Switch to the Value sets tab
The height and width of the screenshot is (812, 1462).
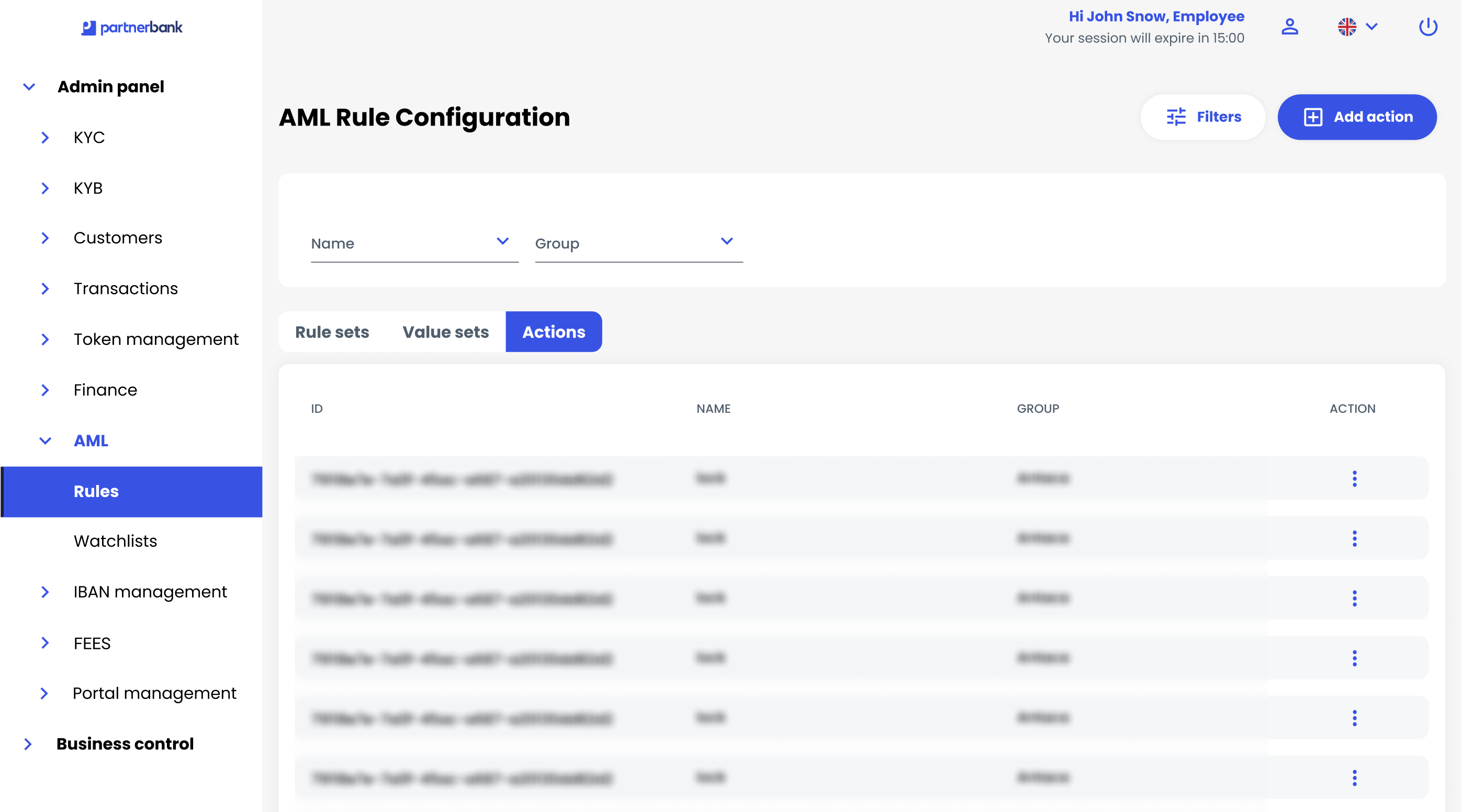445,332
